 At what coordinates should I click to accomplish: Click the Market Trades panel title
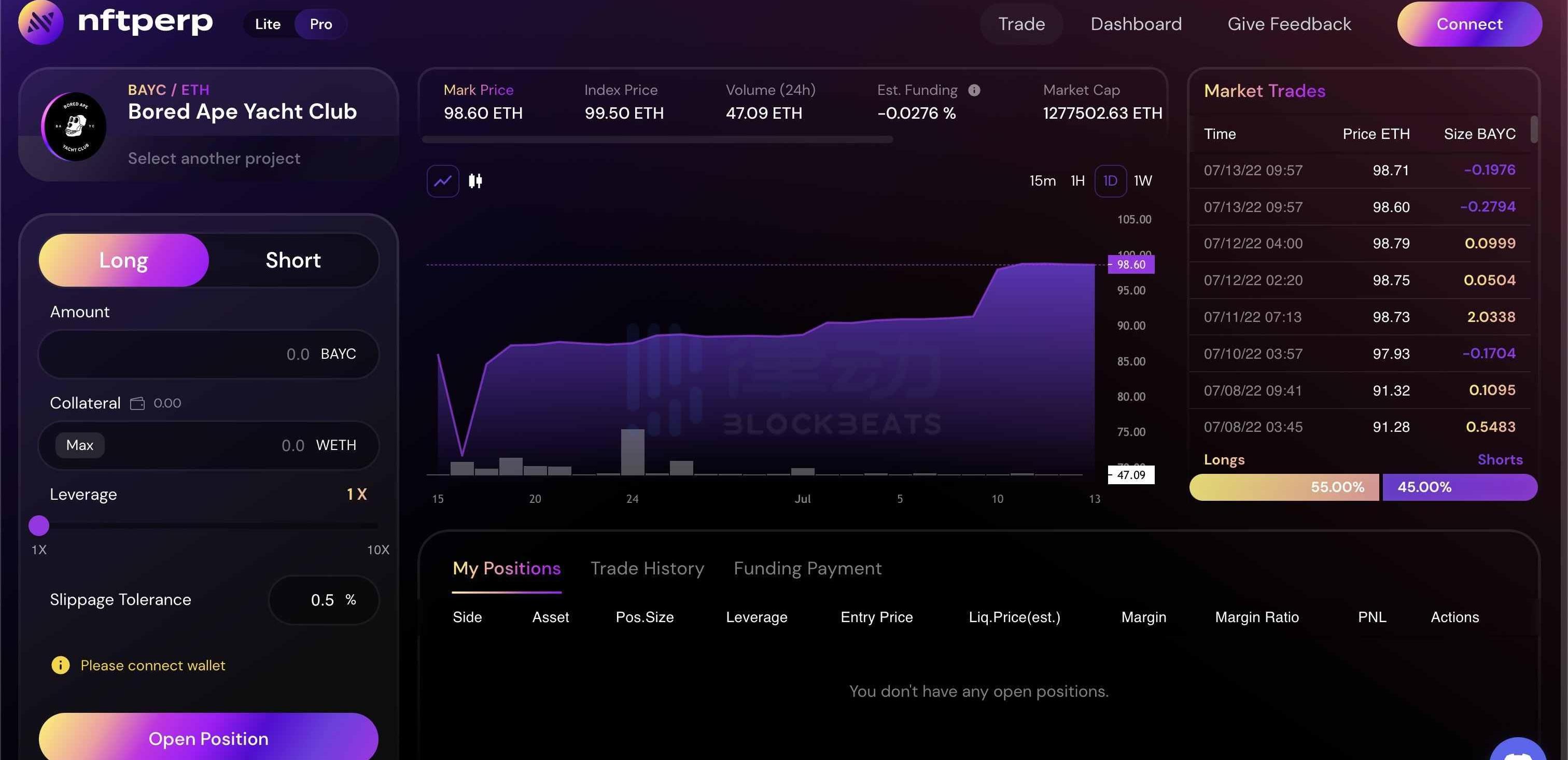tap(1264, 91)
